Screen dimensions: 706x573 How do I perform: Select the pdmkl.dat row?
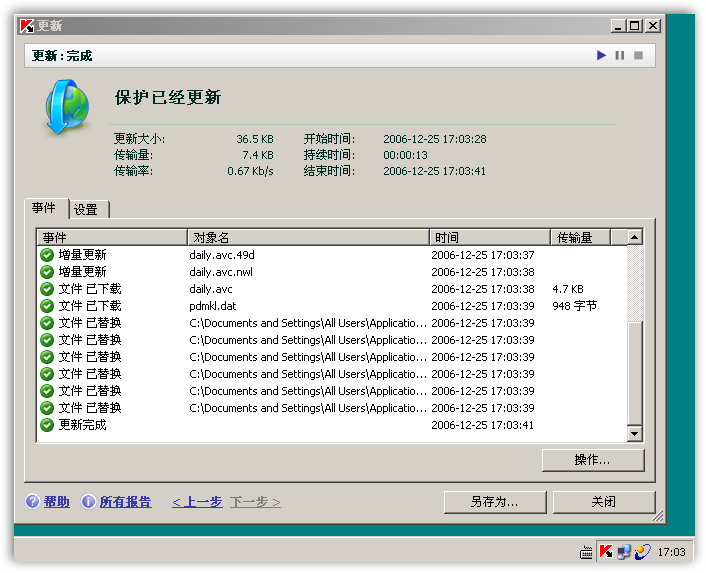[x=332, y=306]
